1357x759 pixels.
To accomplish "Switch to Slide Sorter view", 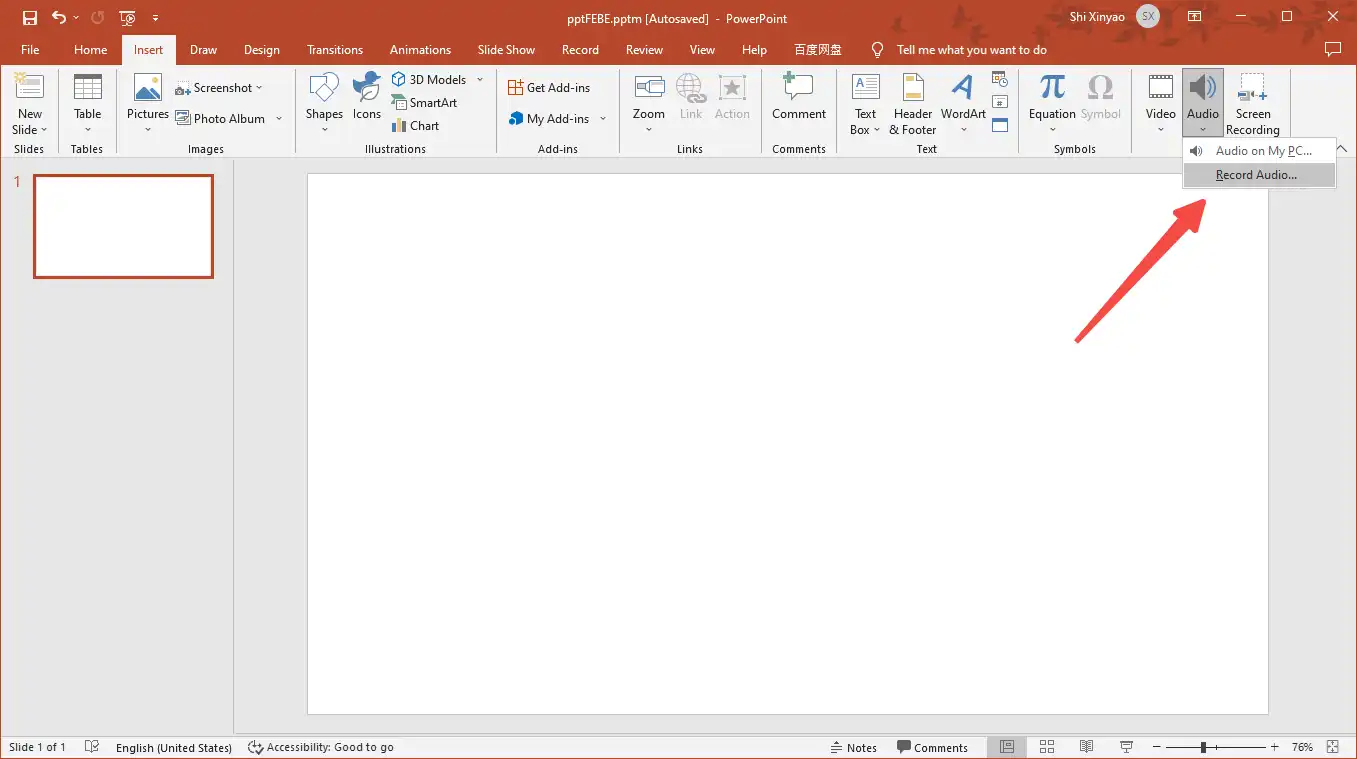I will 1047,747.
